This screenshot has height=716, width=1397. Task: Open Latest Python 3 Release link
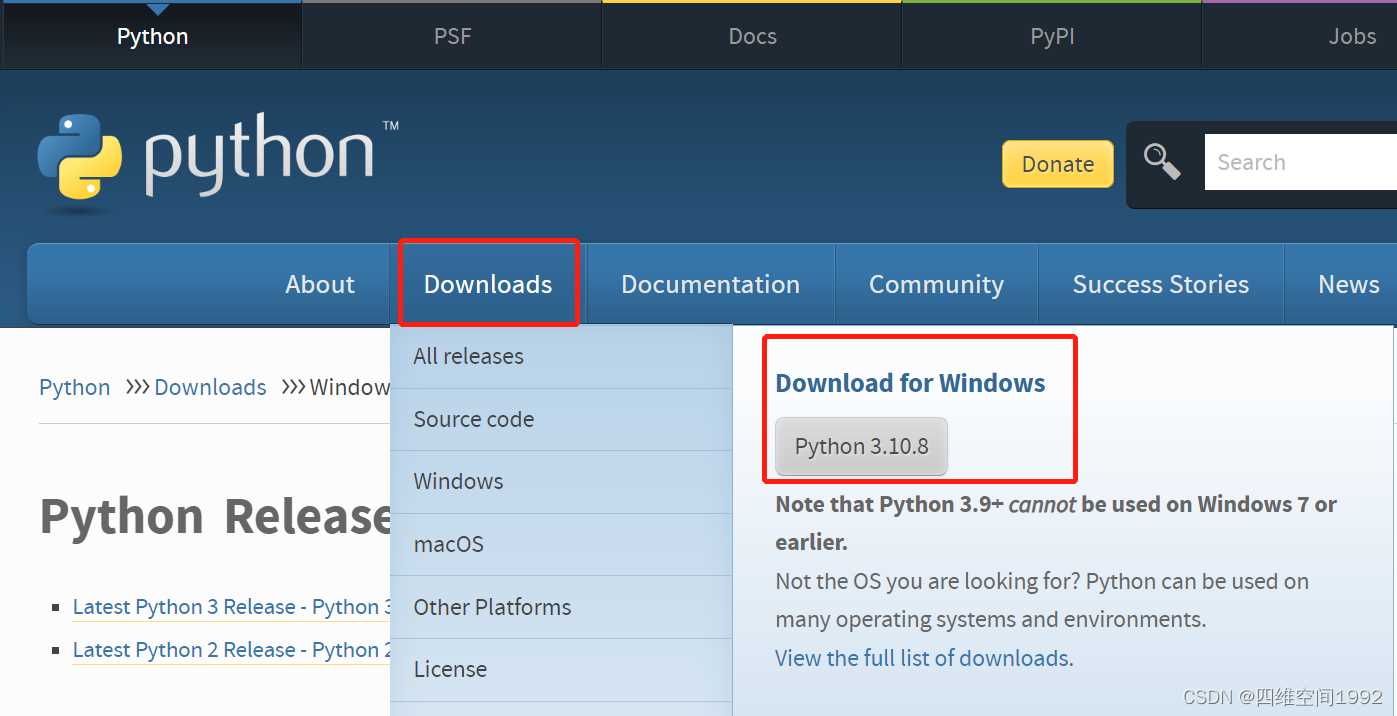[232, 607]
